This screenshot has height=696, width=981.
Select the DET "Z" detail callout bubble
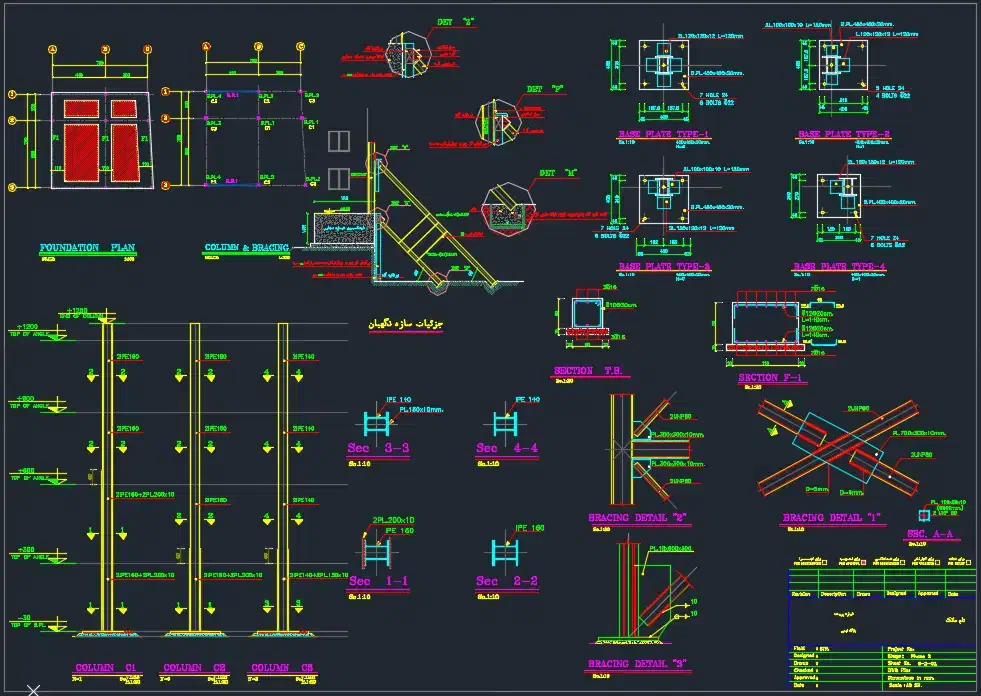[x=407, y=53]
